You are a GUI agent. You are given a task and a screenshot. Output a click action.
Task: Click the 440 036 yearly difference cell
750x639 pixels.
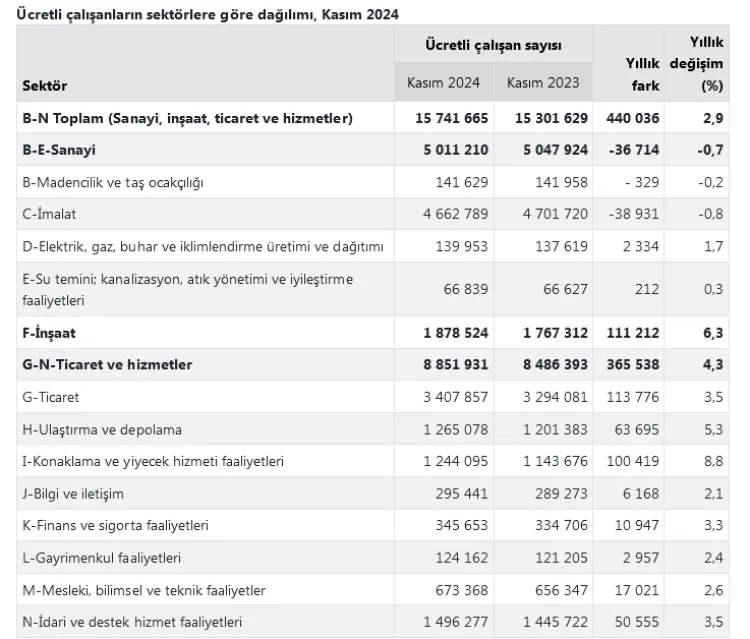(x=633, y=118)
